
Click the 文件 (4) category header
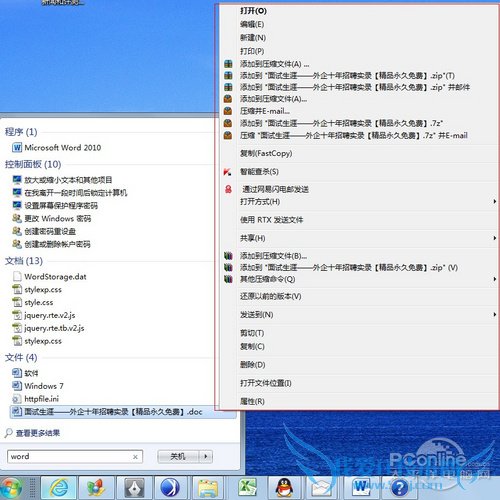21,358
